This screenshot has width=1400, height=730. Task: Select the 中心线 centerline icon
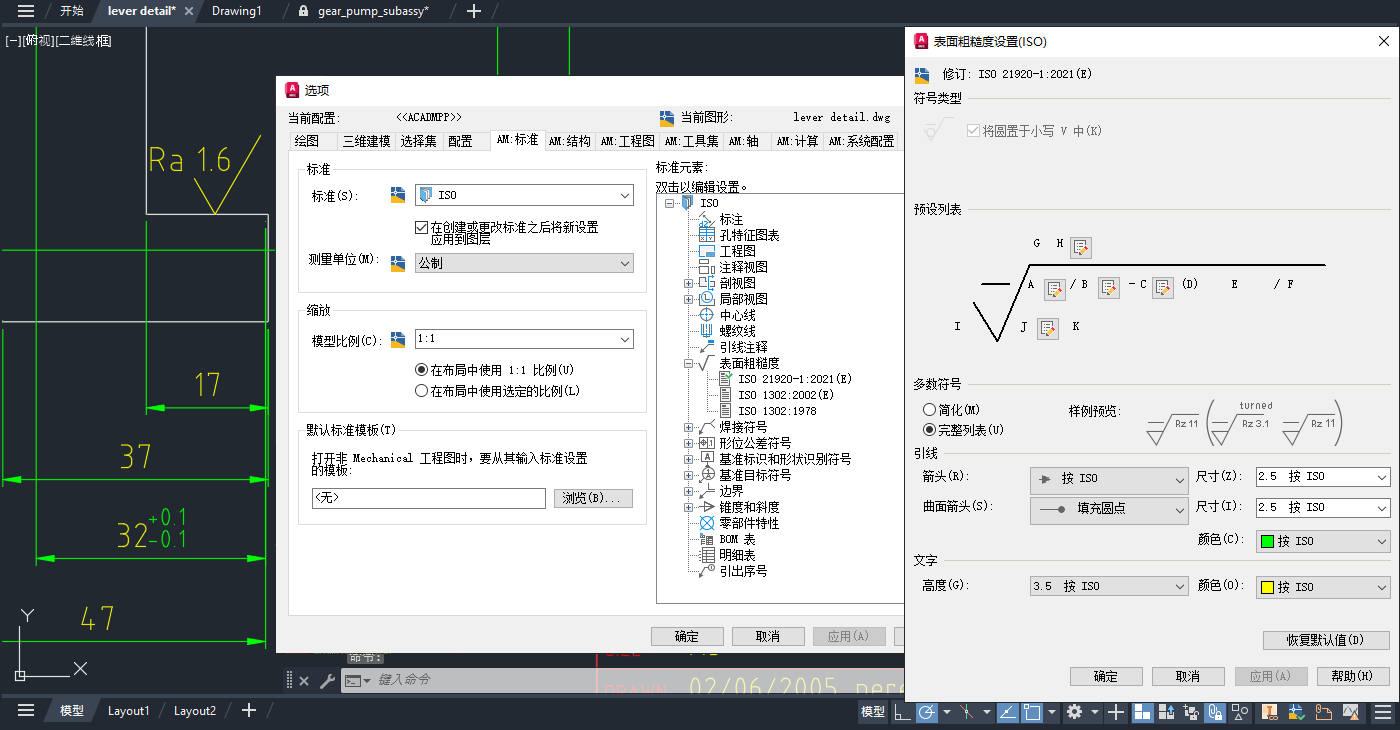(x=707, y=315)
